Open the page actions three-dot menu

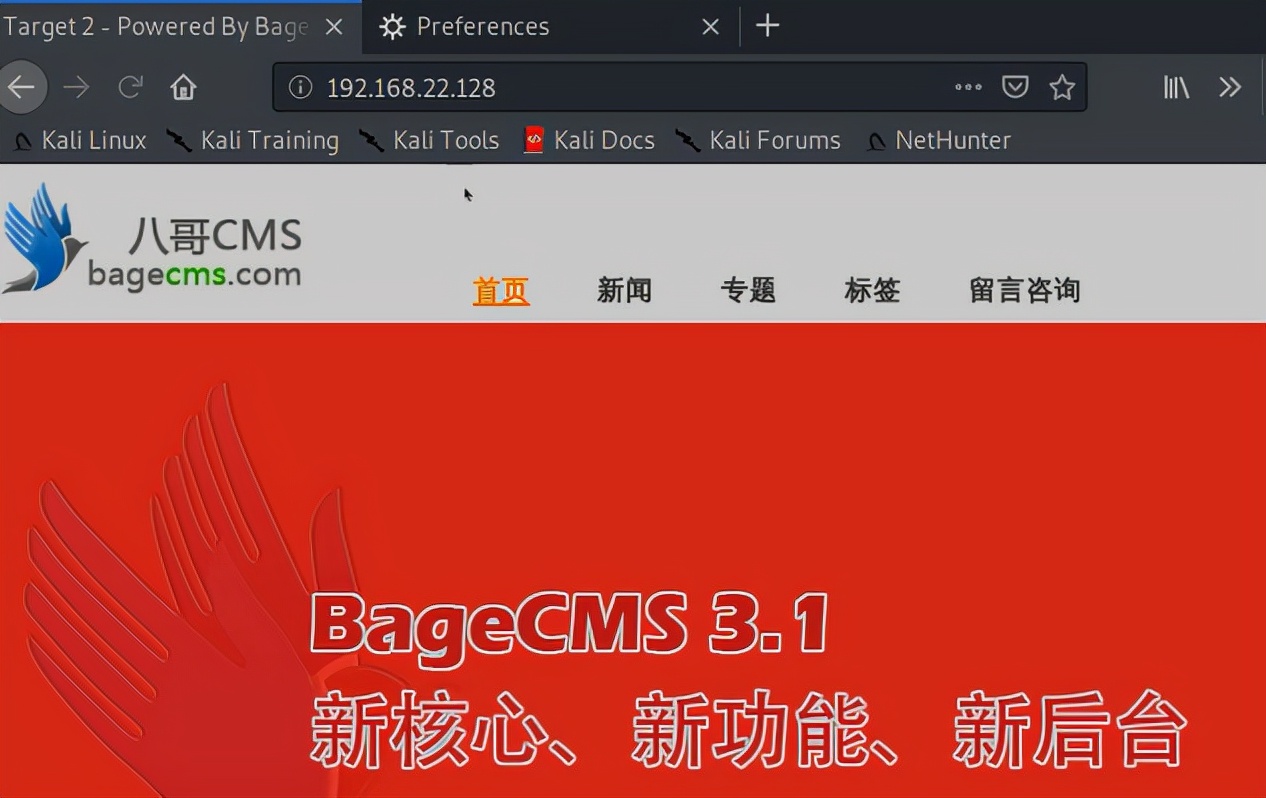click(x=967, y=87)
